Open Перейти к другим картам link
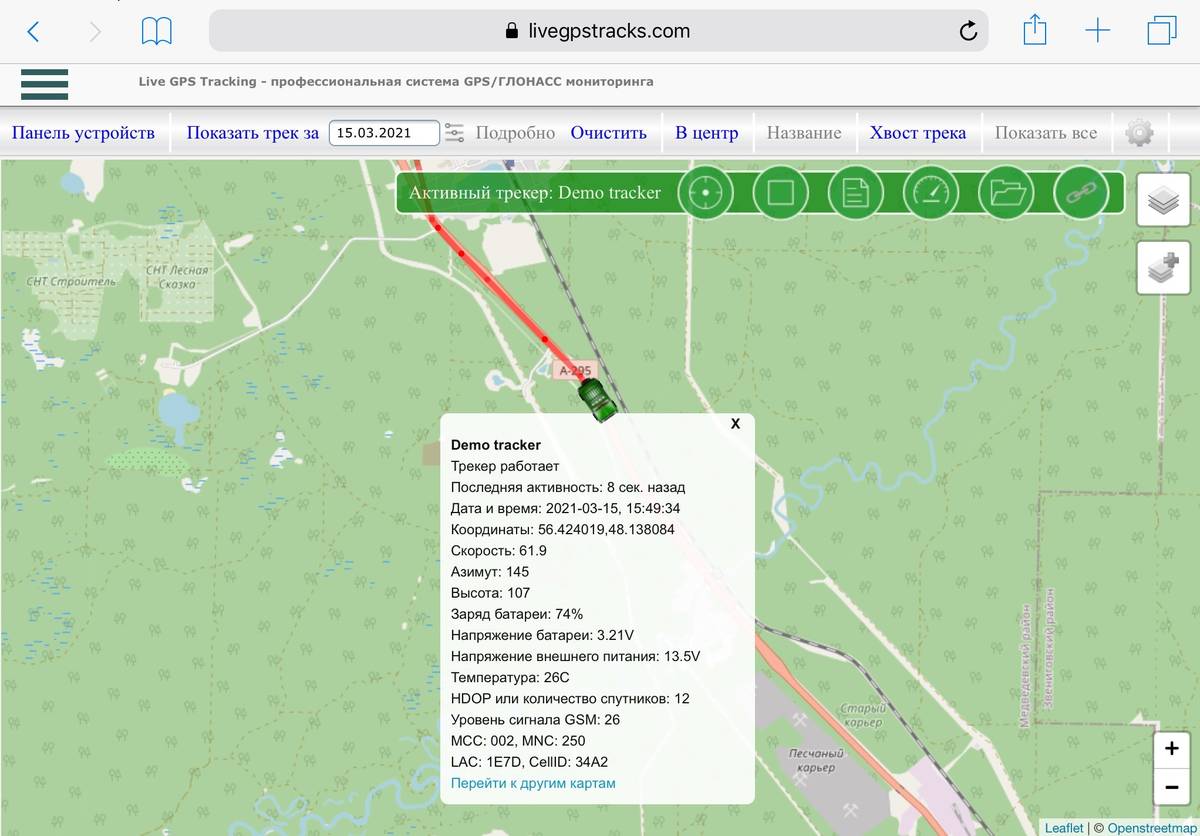This screenshot has height=836, width=1200. pos(534,783)
